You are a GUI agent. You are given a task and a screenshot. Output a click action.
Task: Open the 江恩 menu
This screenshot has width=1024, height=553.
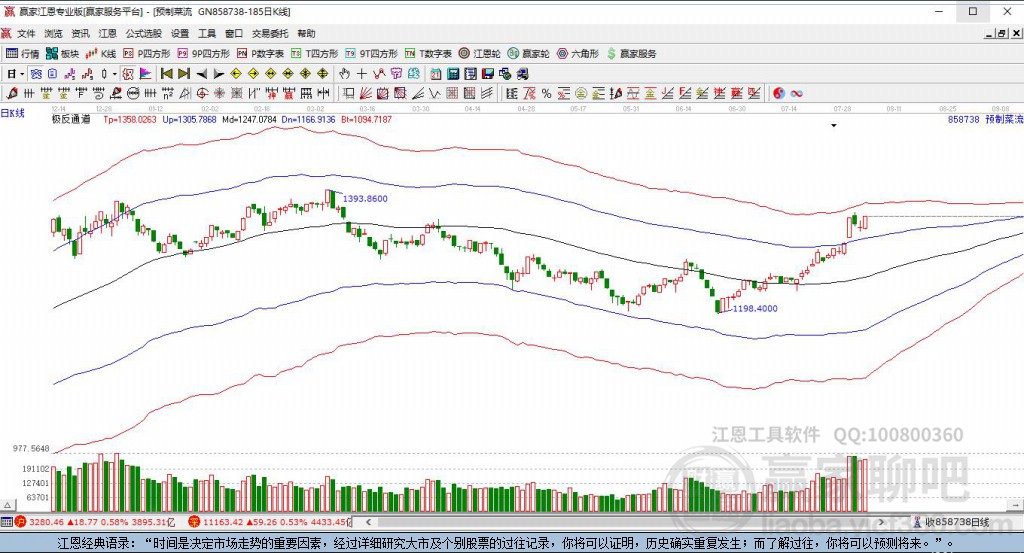coord(107,33)
